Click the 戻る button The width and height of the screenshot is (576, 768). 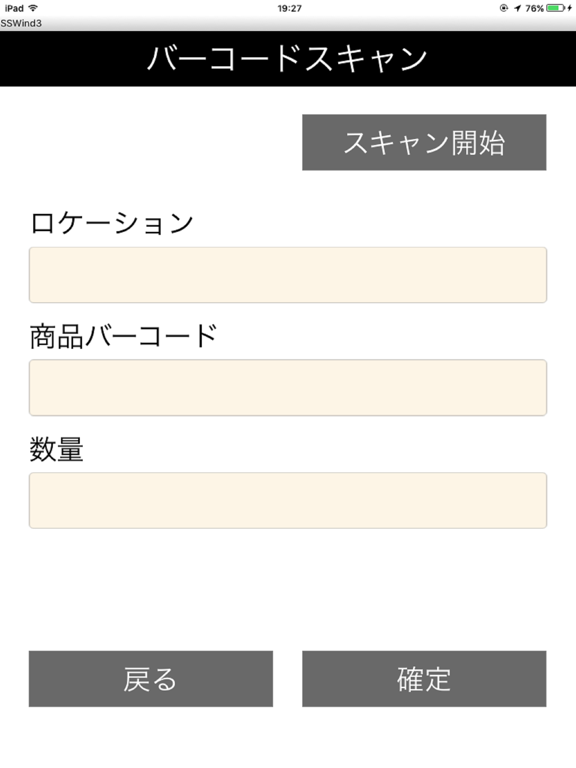151,679
